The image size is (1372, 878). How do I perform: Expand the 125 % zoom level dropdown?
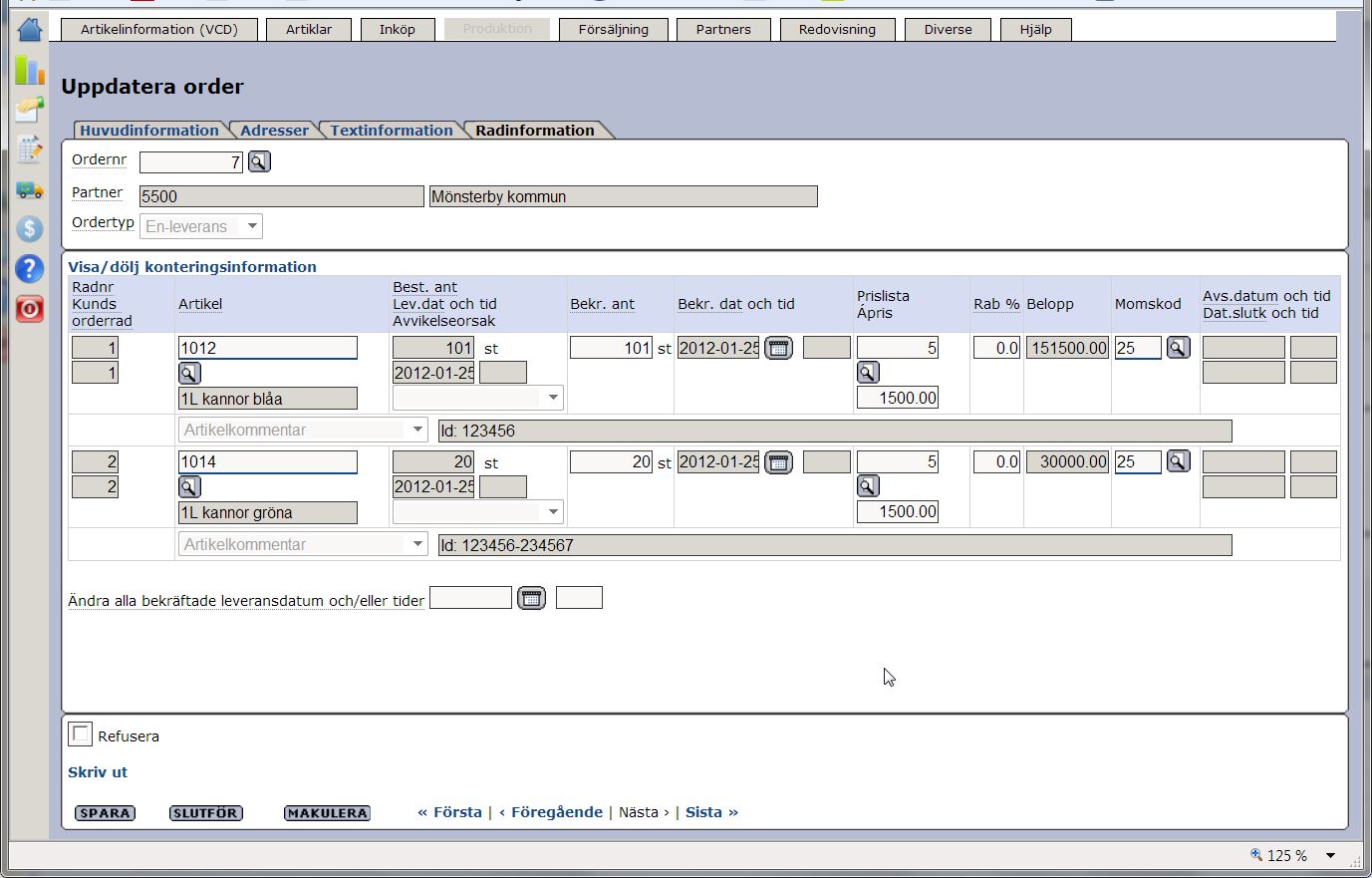pos(1330,855)
